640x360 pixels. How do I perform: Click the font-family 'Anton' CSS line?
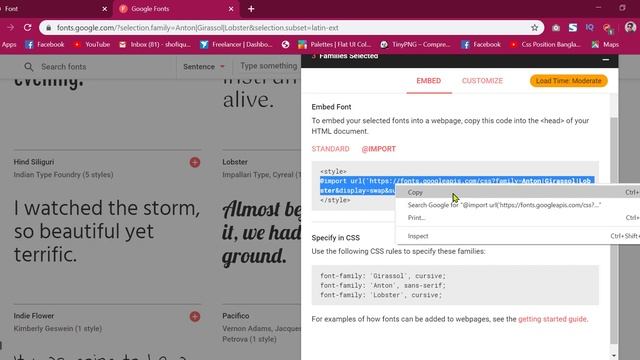pyautogui.click(x=383, y=285)
